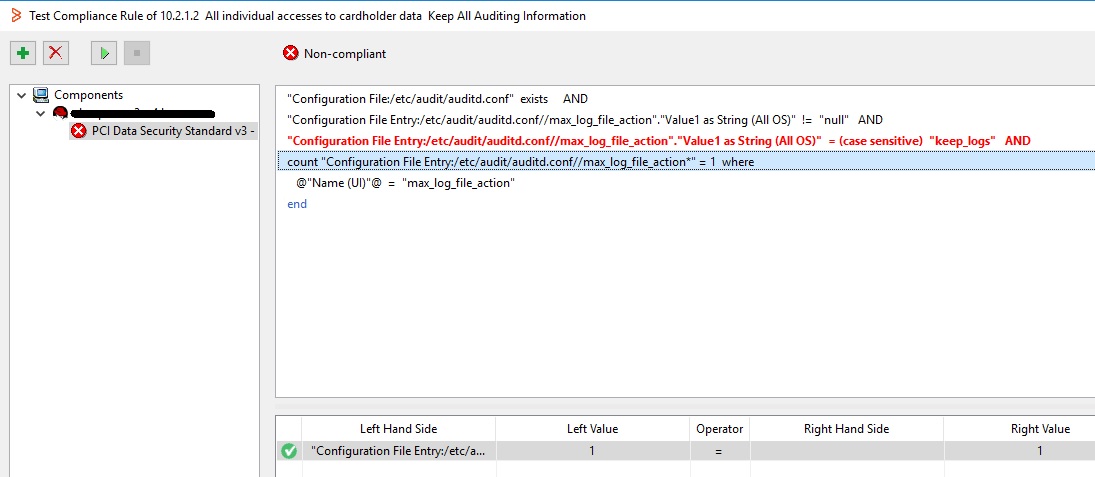Select the red failed keep_logs condition line
Viewport: 1095px width, 477px height.
[x=658, y=141]
